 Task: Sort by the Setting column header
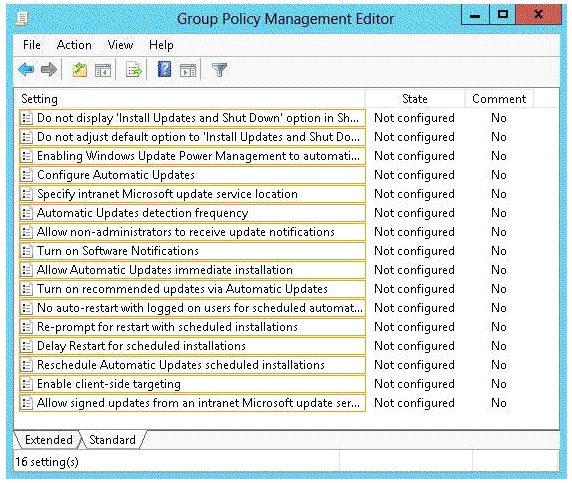pyautogui.click(x=190, y=99)
